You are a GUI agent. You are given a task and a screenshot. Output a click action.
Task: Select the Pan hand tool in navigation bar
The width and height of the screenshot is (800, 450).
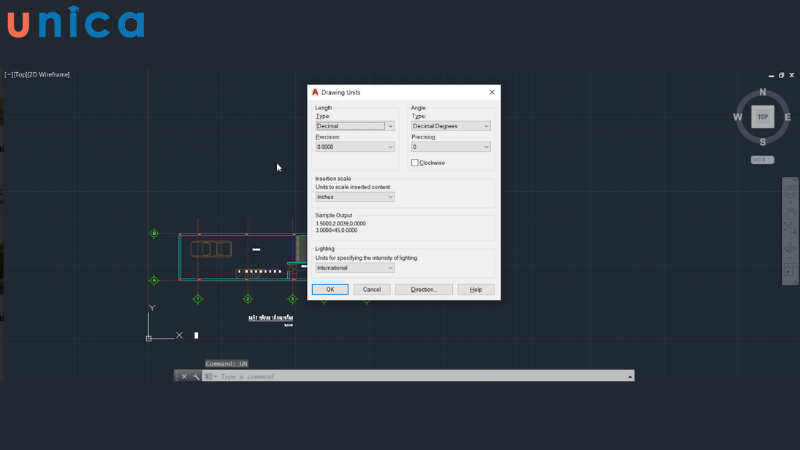click(x=790, y=212)
